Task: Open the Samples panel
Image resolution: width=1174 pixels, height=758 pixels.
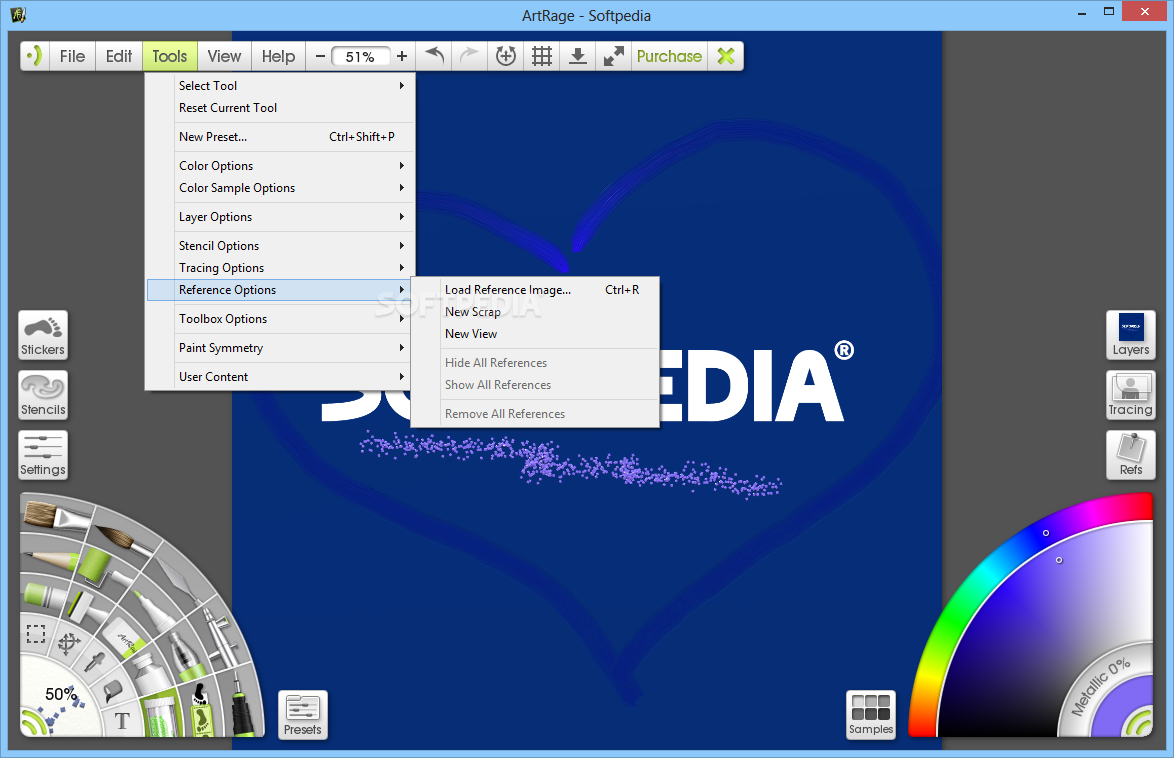Action: point(871,715)
